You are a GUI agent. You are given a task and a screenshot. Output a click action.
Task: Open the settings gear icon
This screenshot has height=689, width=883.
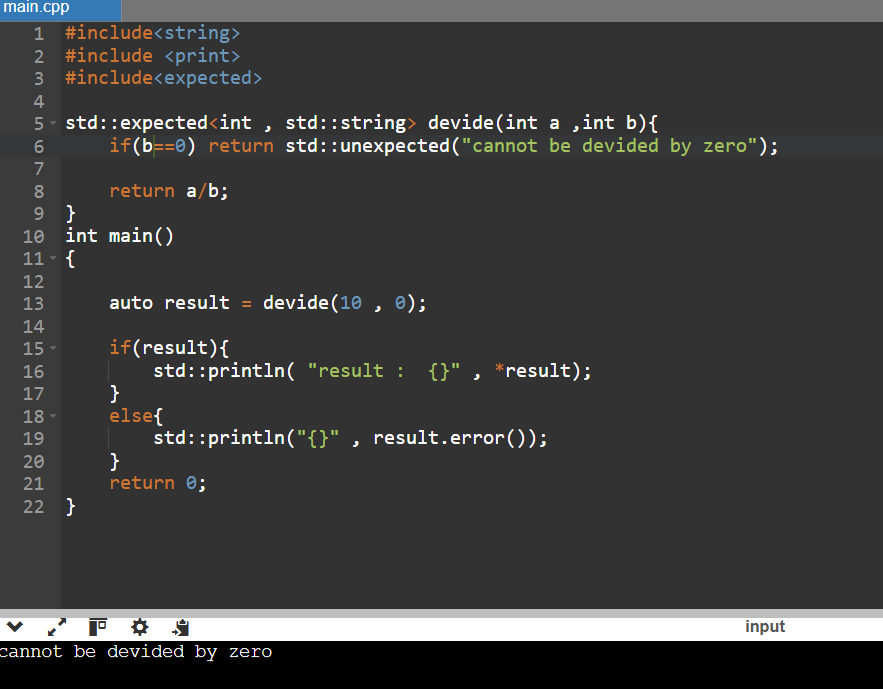139,627
